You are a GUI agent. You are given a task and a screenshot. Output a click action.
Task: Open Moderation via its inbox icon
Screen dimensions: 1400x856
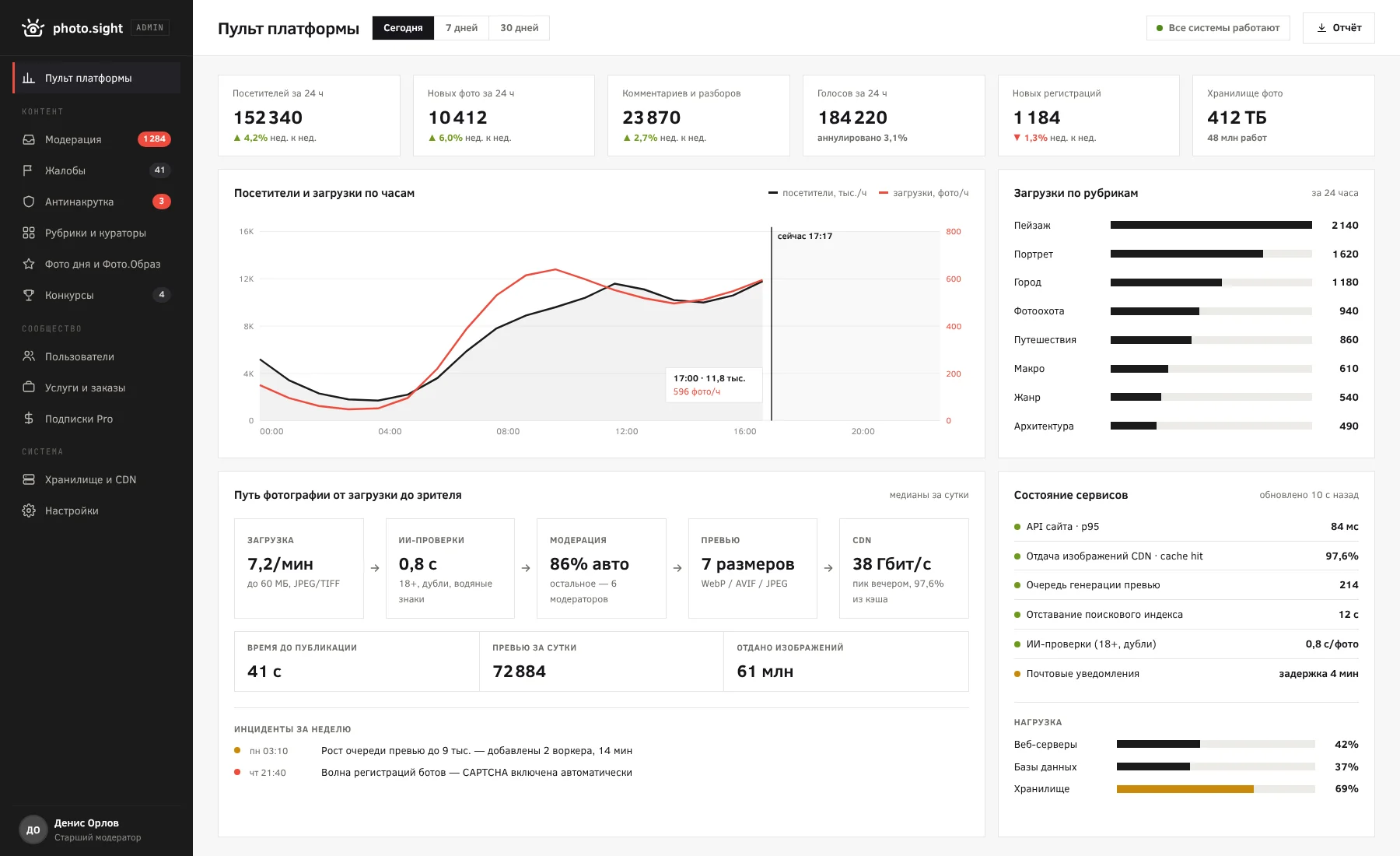click(29, 139)
